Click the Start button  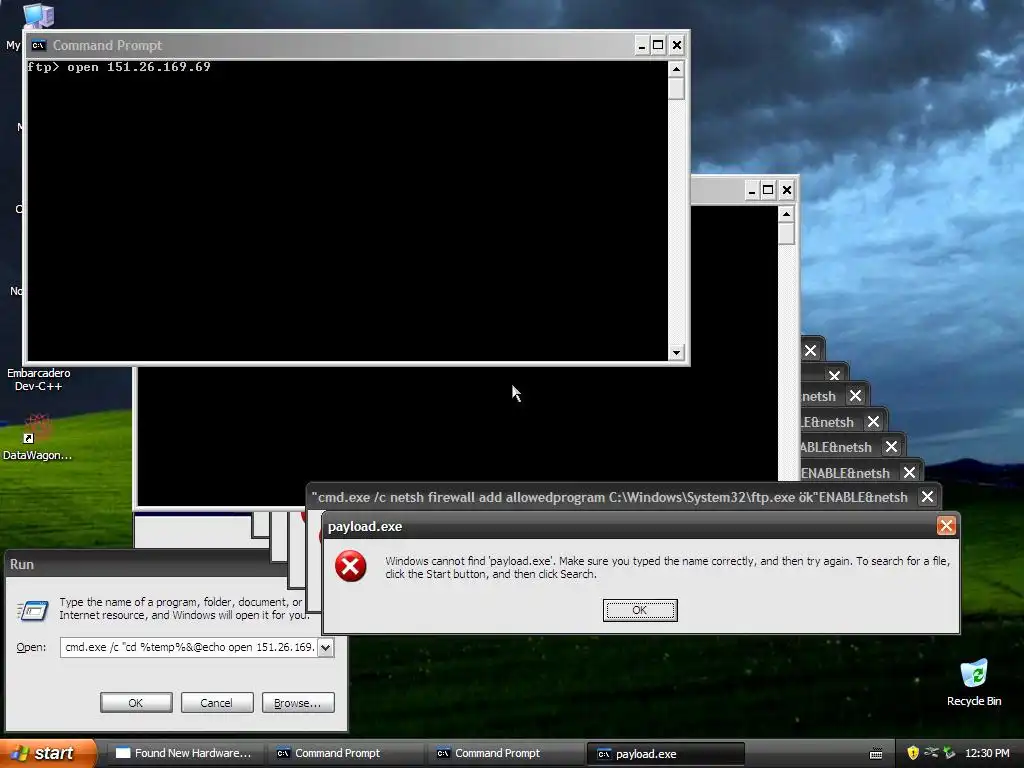(x=48, y=753)
